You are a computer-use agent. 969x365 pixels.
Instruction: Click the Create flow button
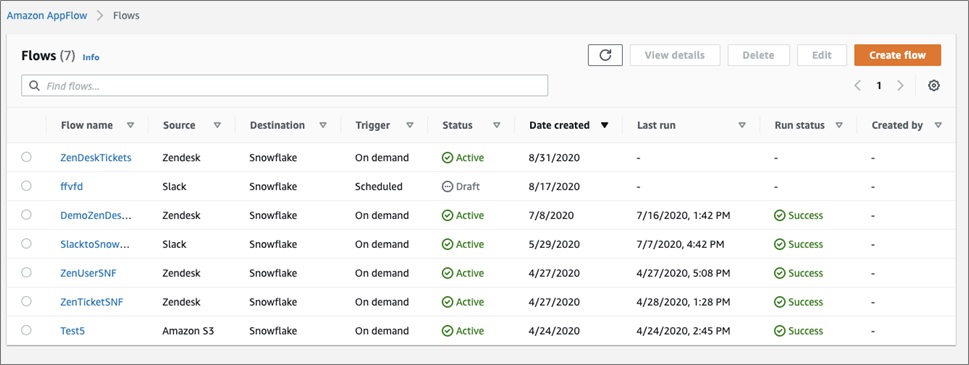897,55
